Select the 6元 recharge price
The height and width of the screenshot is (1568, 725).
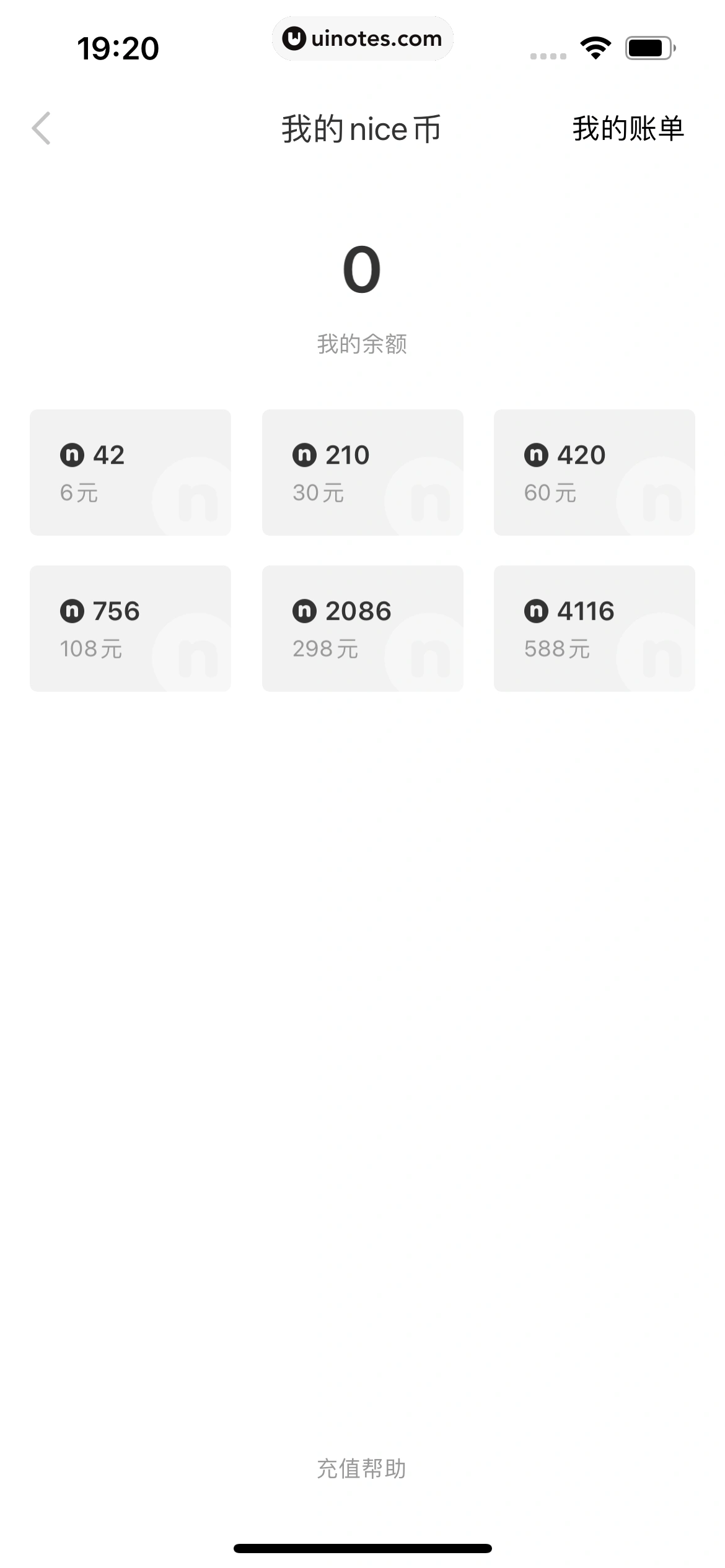[x=79, y=493]
